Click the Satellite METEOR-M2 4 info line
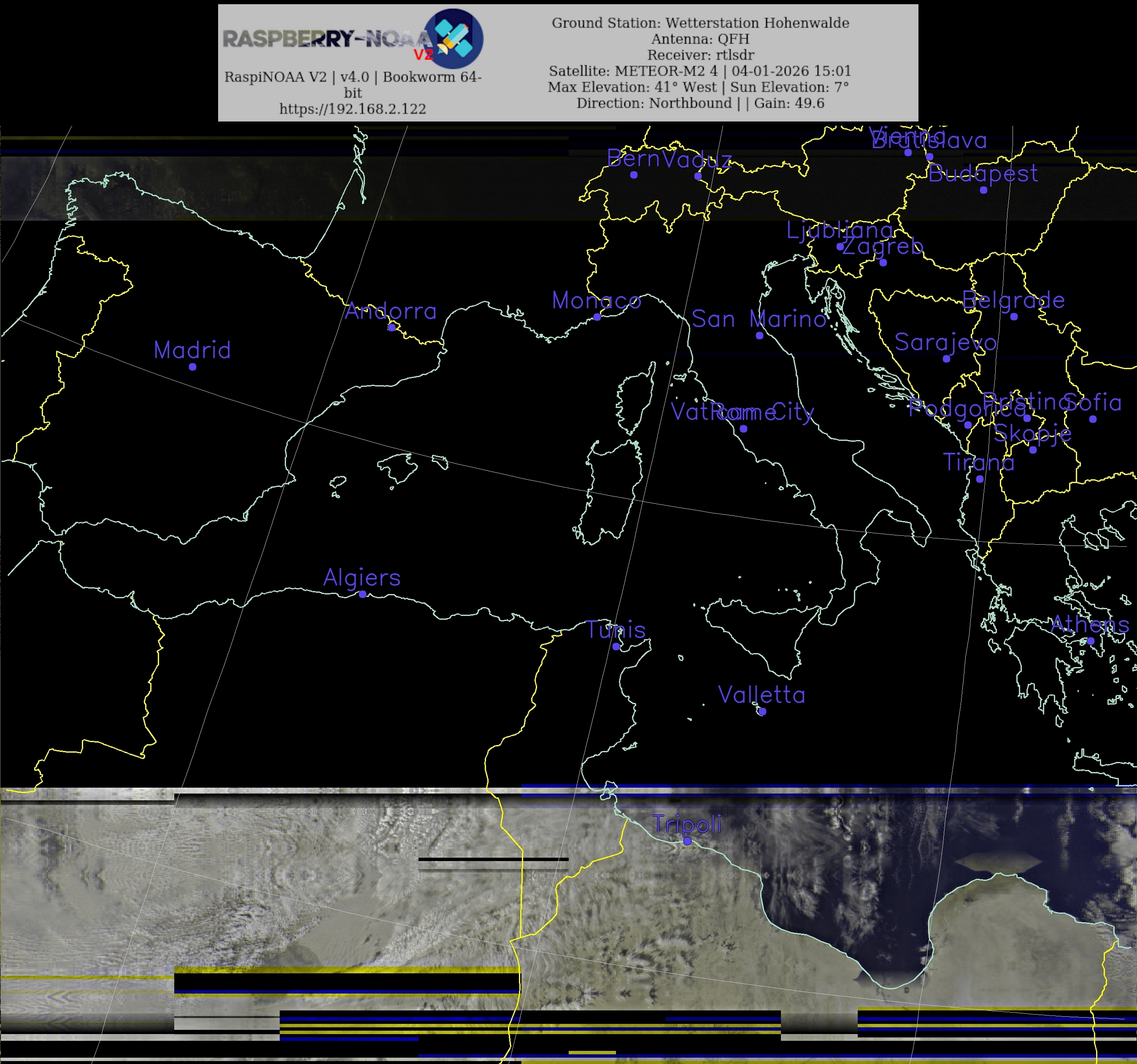This screenshot has width=1137, height=1064. [x=700, y=71]
